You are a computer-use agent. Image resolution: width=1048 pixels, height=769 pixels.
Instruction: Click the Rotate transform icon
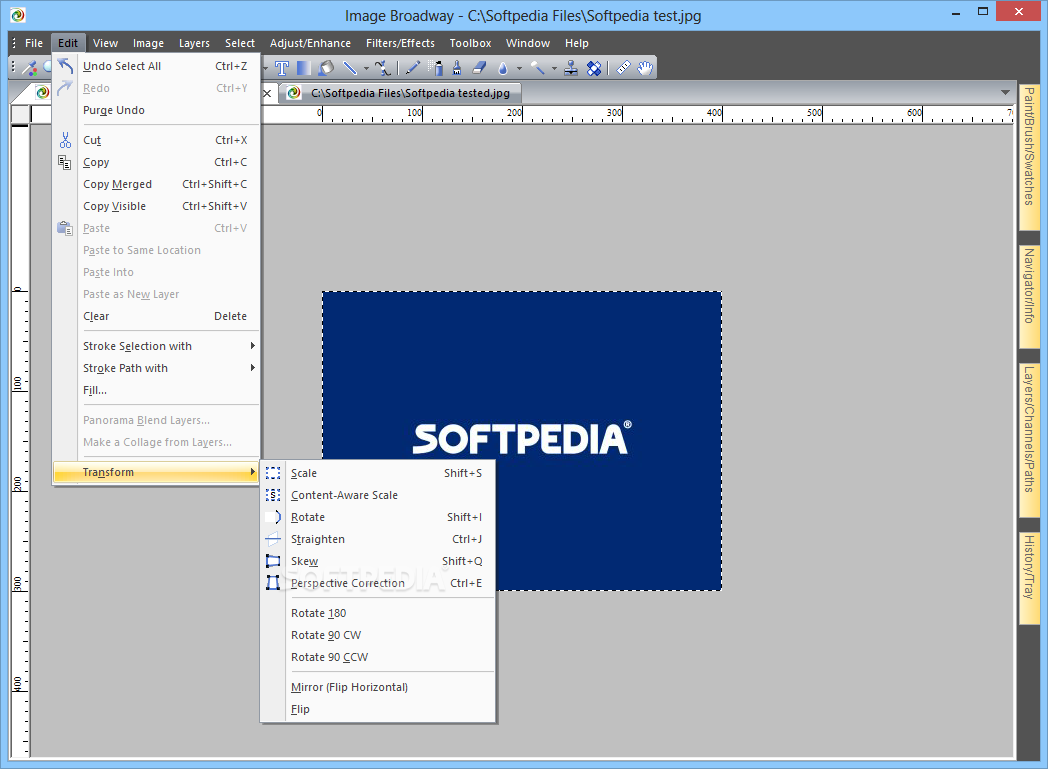coord(273,517)
